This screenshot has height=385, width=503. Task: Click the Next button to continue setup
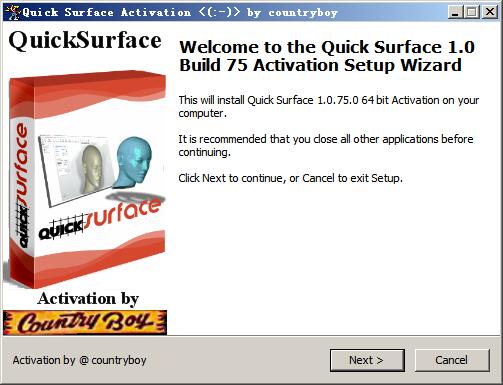(x=367, y=360)
